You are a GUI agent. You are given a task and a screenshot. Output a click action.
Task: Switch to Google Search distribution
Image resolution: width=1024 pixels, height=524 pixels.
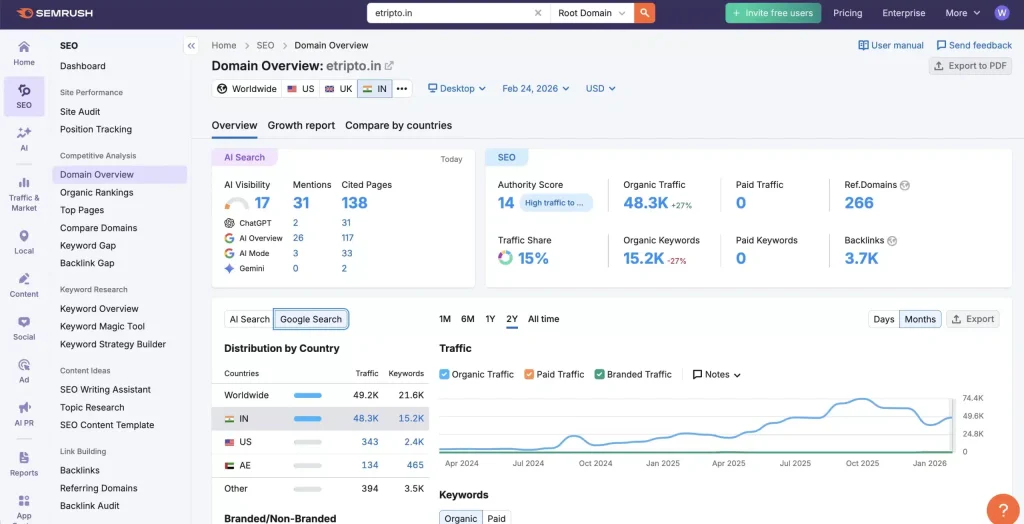[x=311, y=319]
